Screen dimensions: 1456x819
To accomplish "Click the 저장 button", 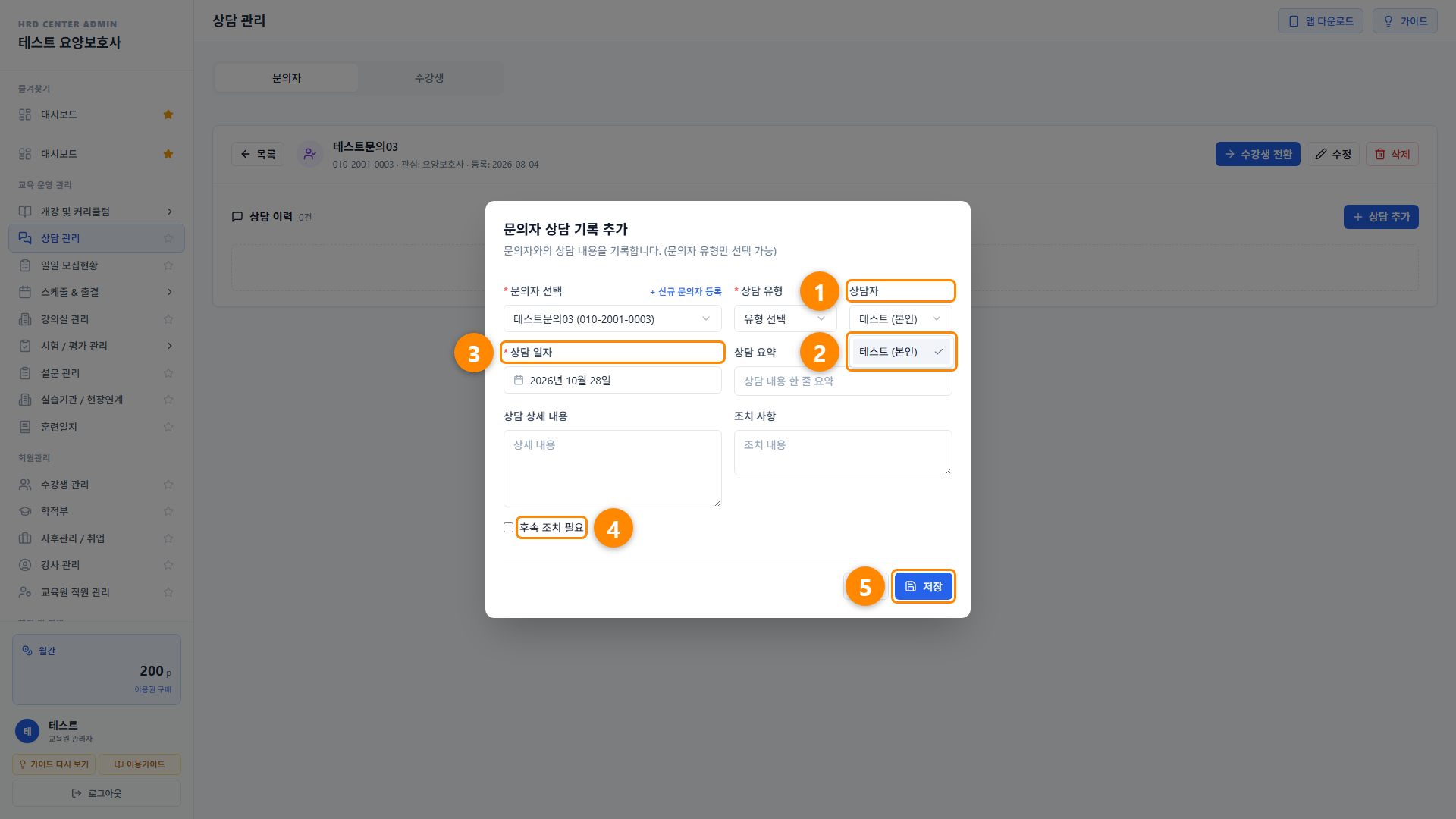I will coord(923,587).
